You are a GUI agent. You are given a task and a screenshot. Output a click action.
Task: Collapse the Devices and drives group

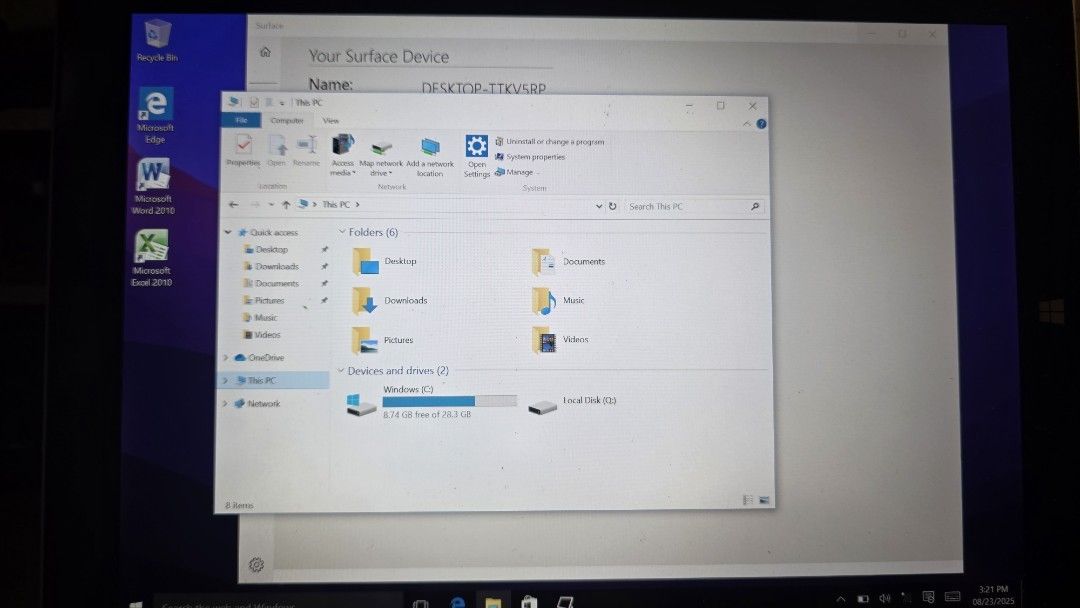[340, 370]
